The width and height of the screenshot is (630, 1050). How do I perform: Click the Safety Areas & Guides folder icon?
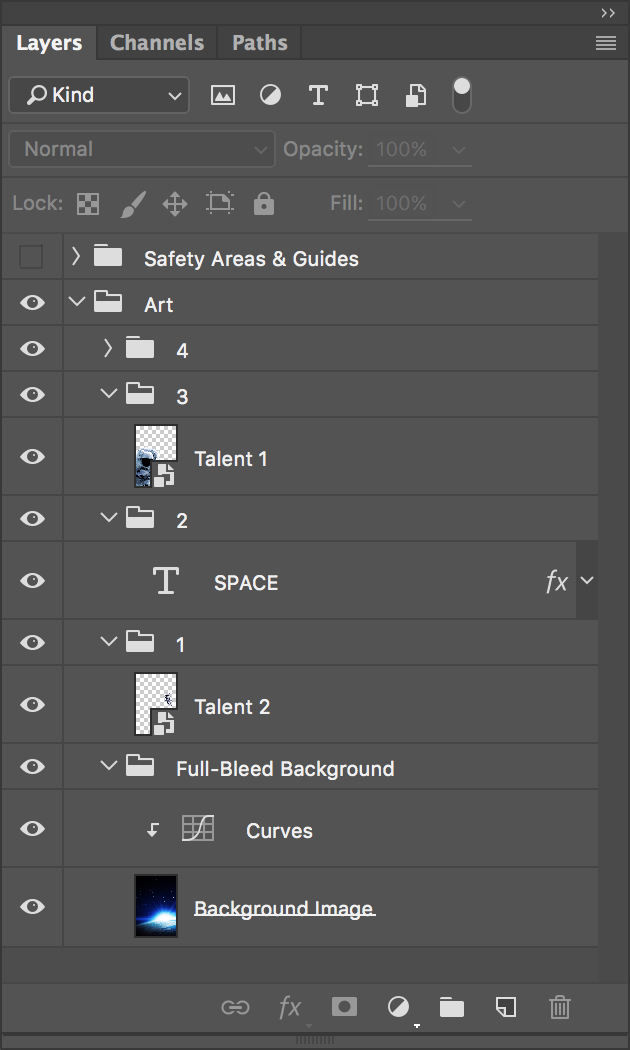[108, 255]
